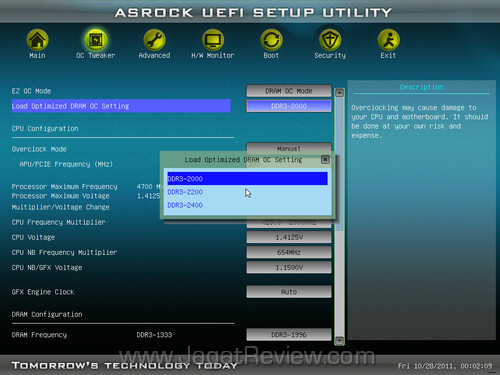Select Load Optimized DRAM OC Setting row
This screenshot has height=375, width=500.
[121, 106]
